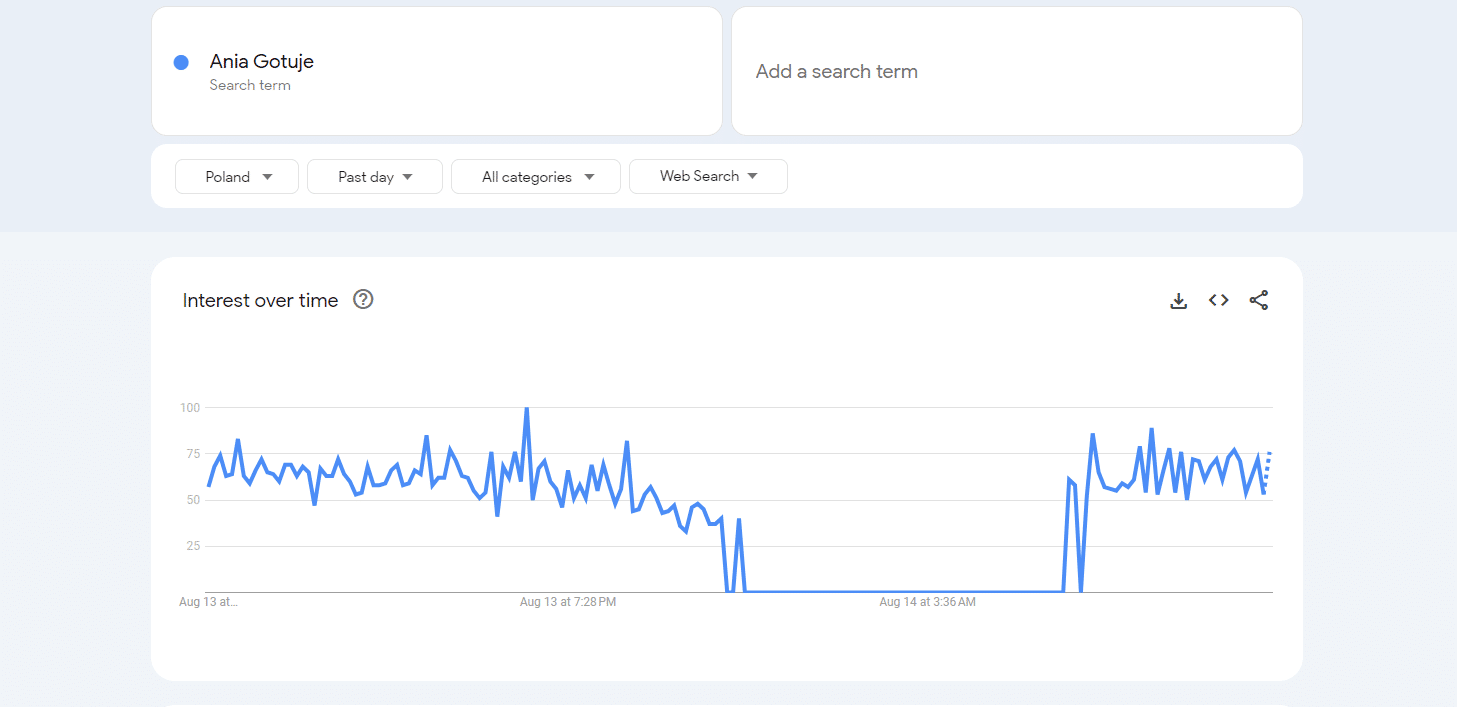Click the 25 y-axis value
This screenshot has width=1457, height=707.
click(x=193, y=546)
